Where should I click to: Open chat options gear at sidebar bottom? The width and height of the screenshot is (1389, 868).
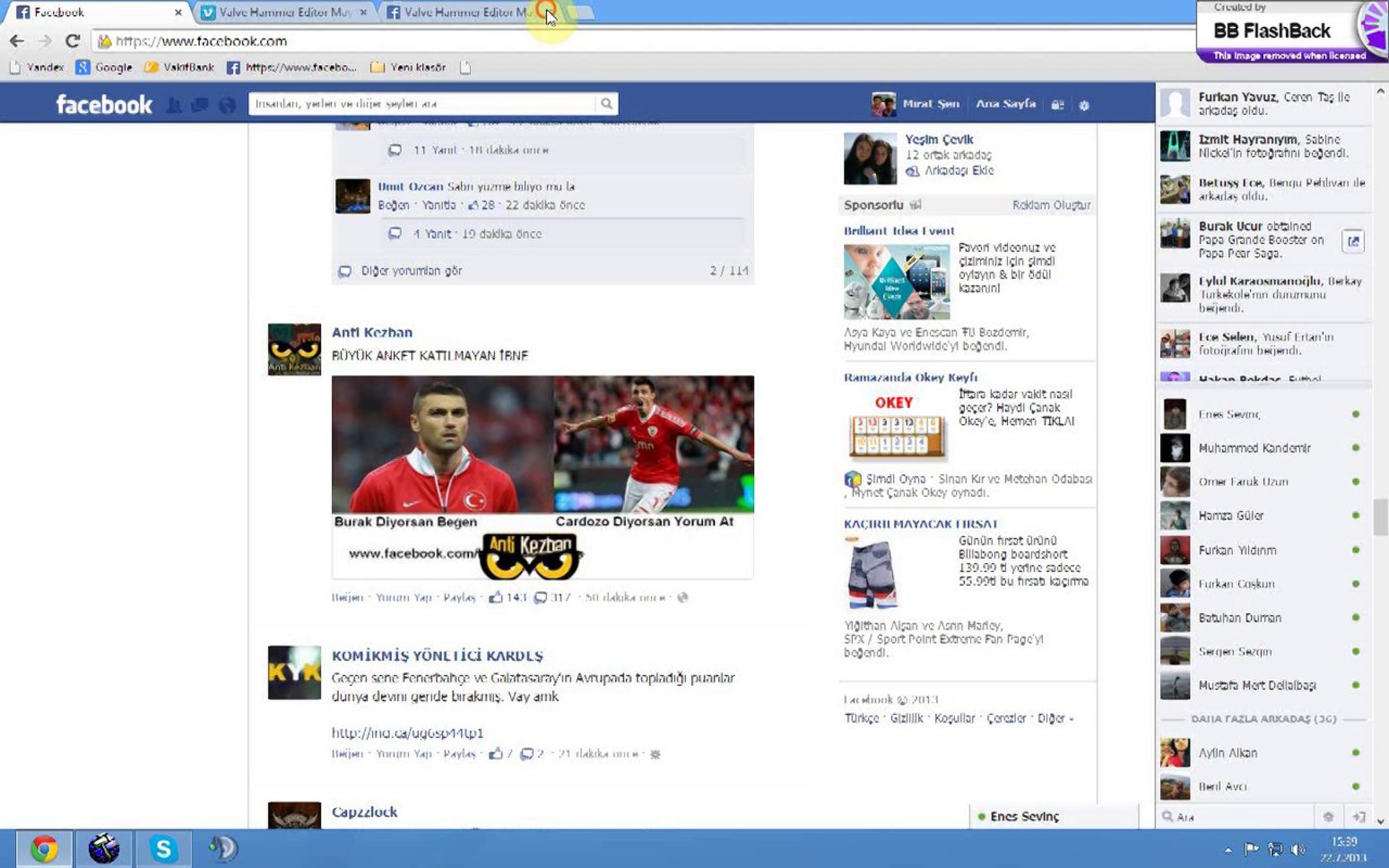(x=1328, y=816)
